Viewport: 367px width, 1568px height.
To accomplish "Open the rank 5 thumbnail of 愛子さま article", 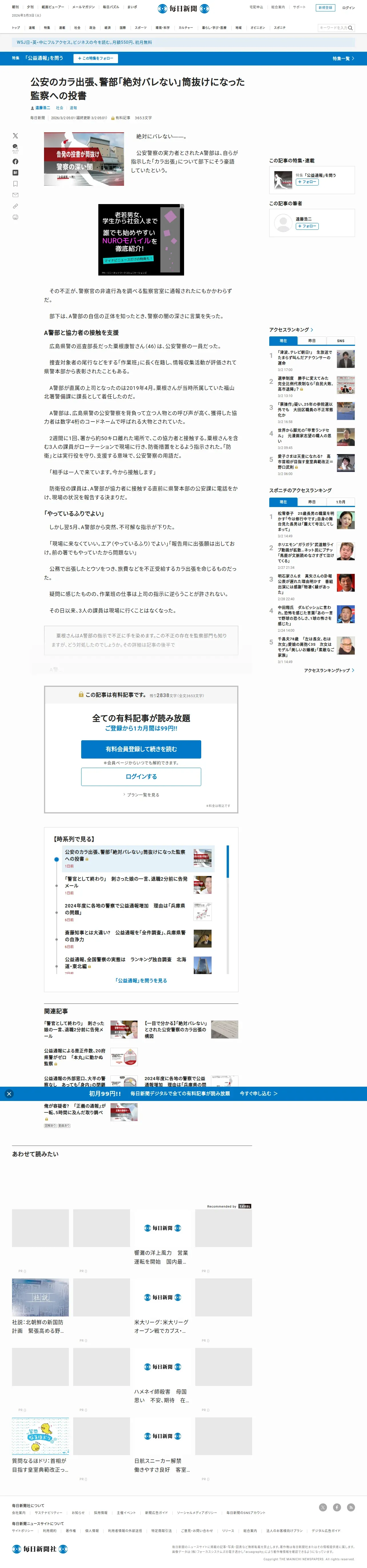I will point(346,463).
